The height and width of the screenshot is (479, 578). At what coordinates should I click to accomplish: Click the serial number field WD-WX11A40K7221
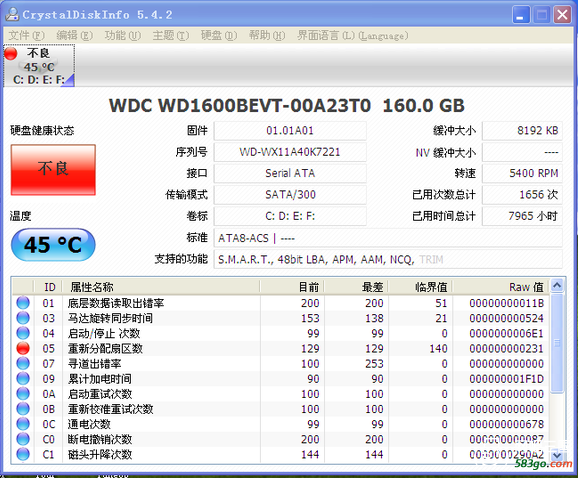click(x=290, y=152)
